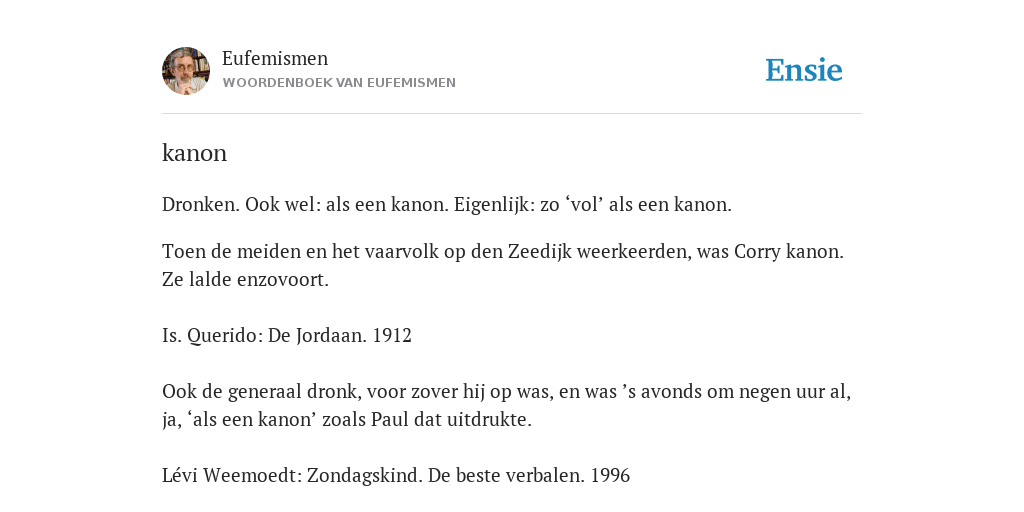Viewport: 1024px width, 512px height.
Task: Click the year 1996
Action: (611, 475)
